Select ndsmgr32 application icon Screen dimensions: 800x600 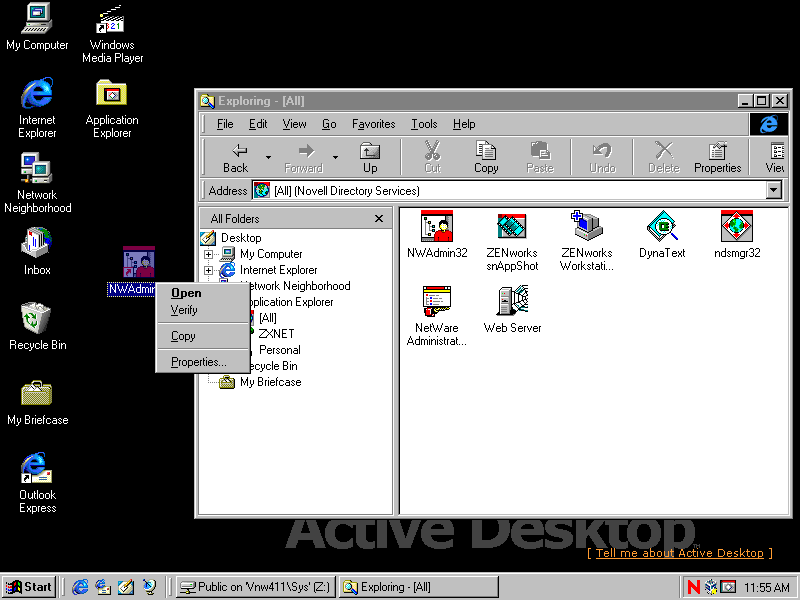coord(737,235)
